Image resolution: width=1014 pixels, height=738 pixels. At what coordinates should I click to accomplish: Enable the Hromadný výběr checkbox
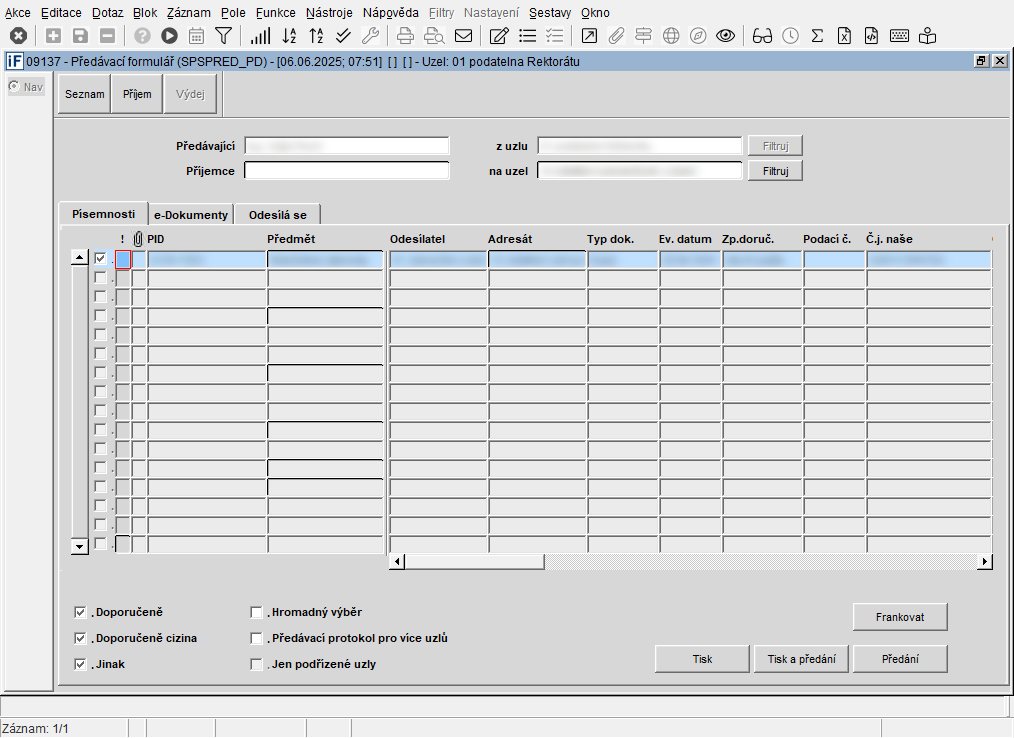pyautogui.click(x=256, y=612)
